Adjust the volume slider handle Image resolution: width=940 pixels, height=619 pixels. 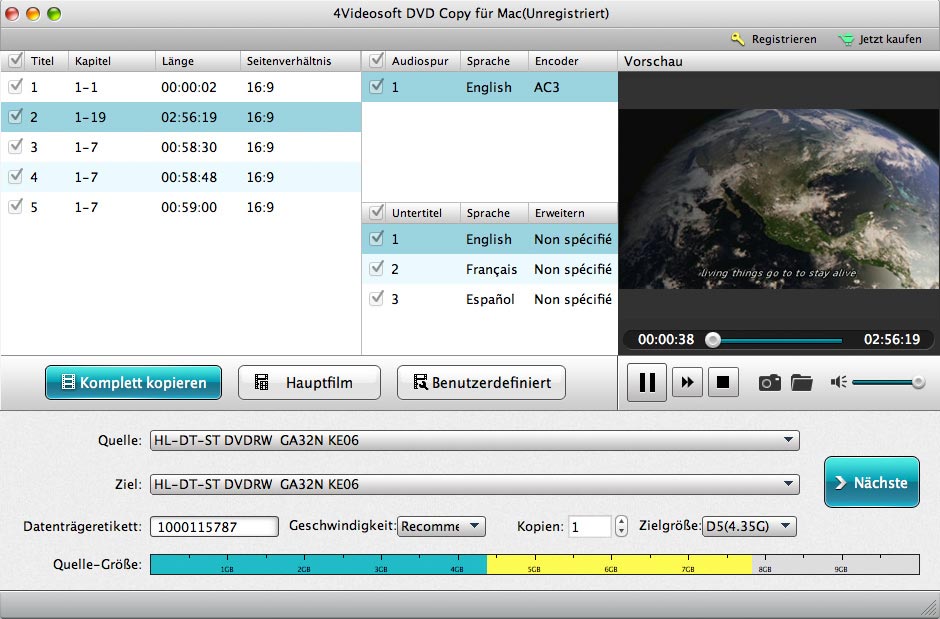[x=918, y=382]
